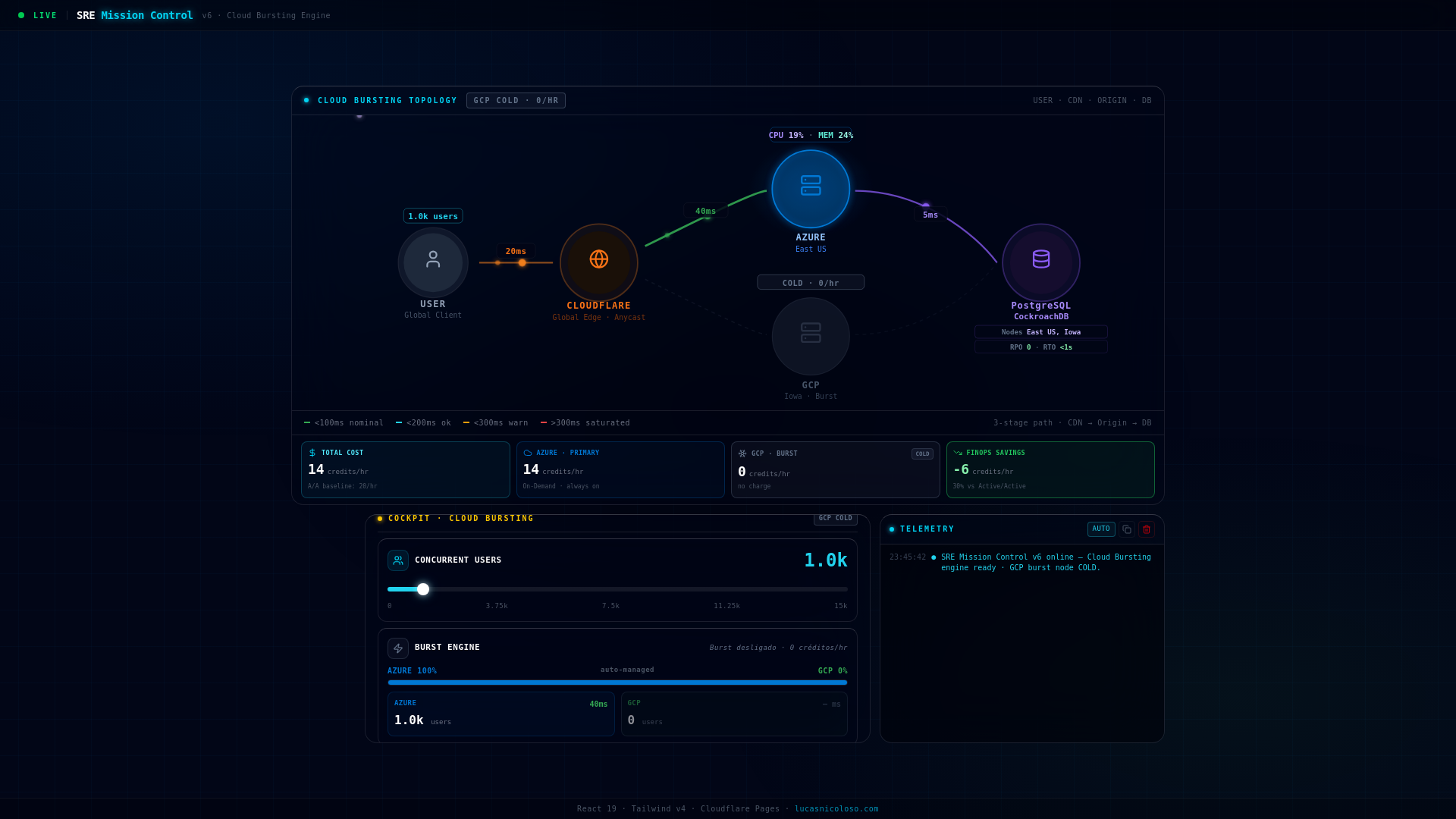Click the 11.25k slider tick label
The height and width of the screenshot is (819, 1456).
726,606
